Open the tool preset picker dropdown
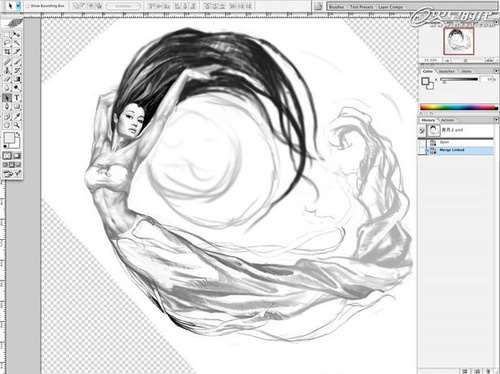500x374 pixels. click(18, 6)
